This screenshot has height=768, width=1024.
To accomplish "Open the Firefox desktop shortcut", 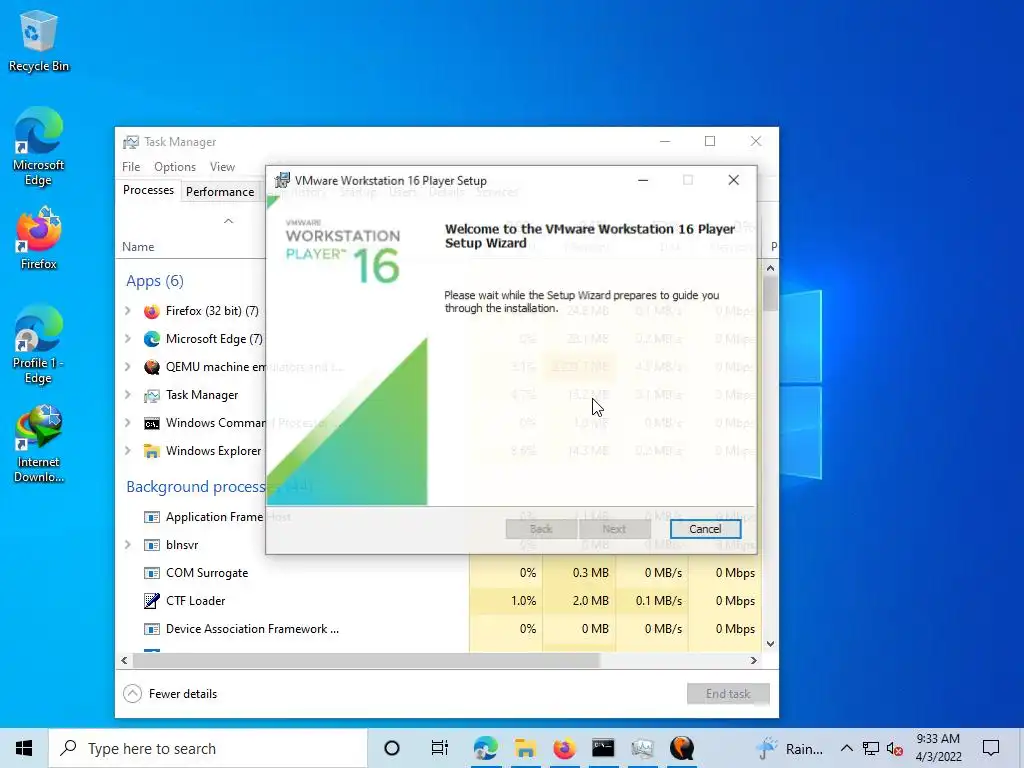I will tap(39, 238).
